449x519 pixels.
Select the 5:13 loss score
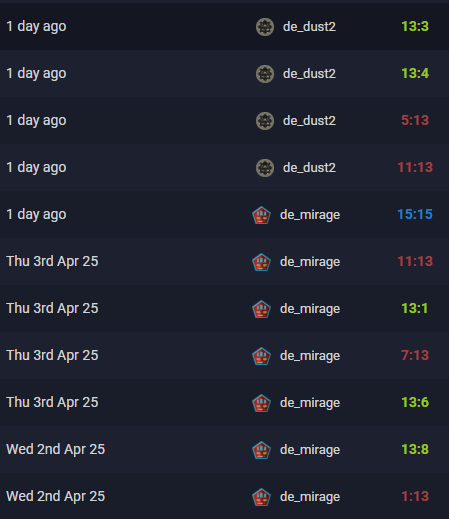coord(415,120)
